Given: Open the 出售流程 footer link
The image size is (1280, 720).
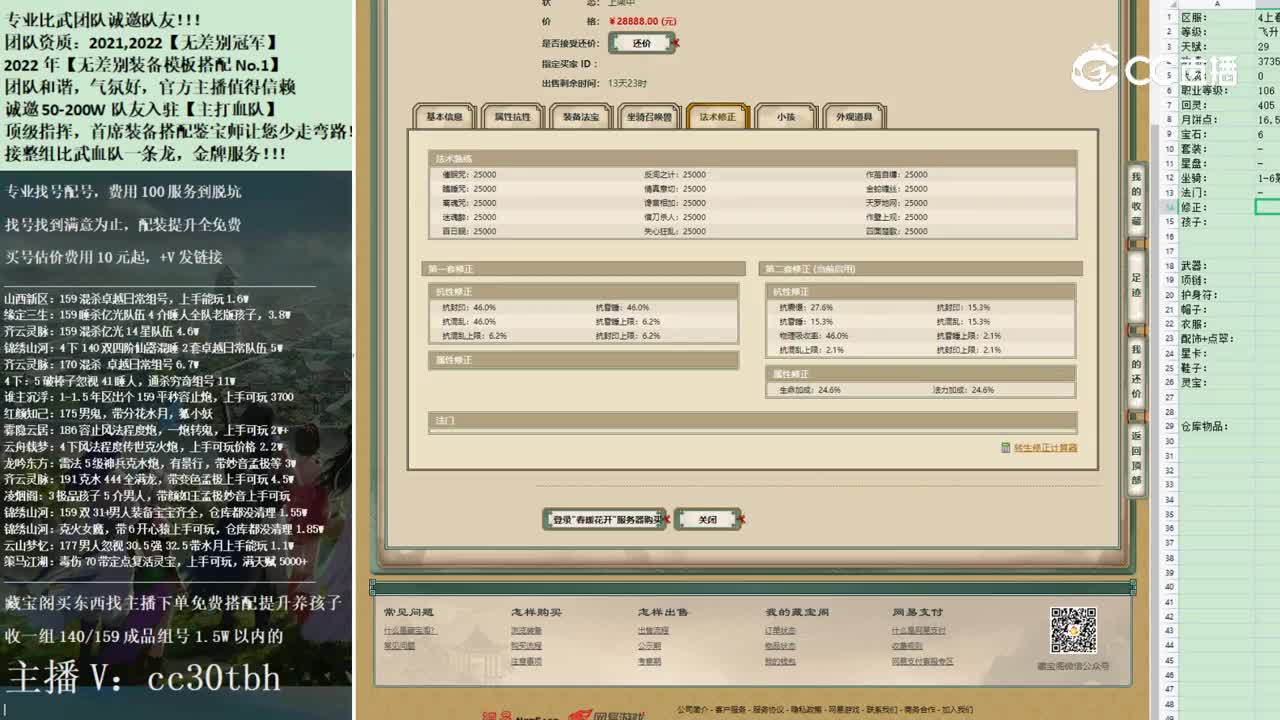Looking at the screenshot, I should tap(653, 631).
